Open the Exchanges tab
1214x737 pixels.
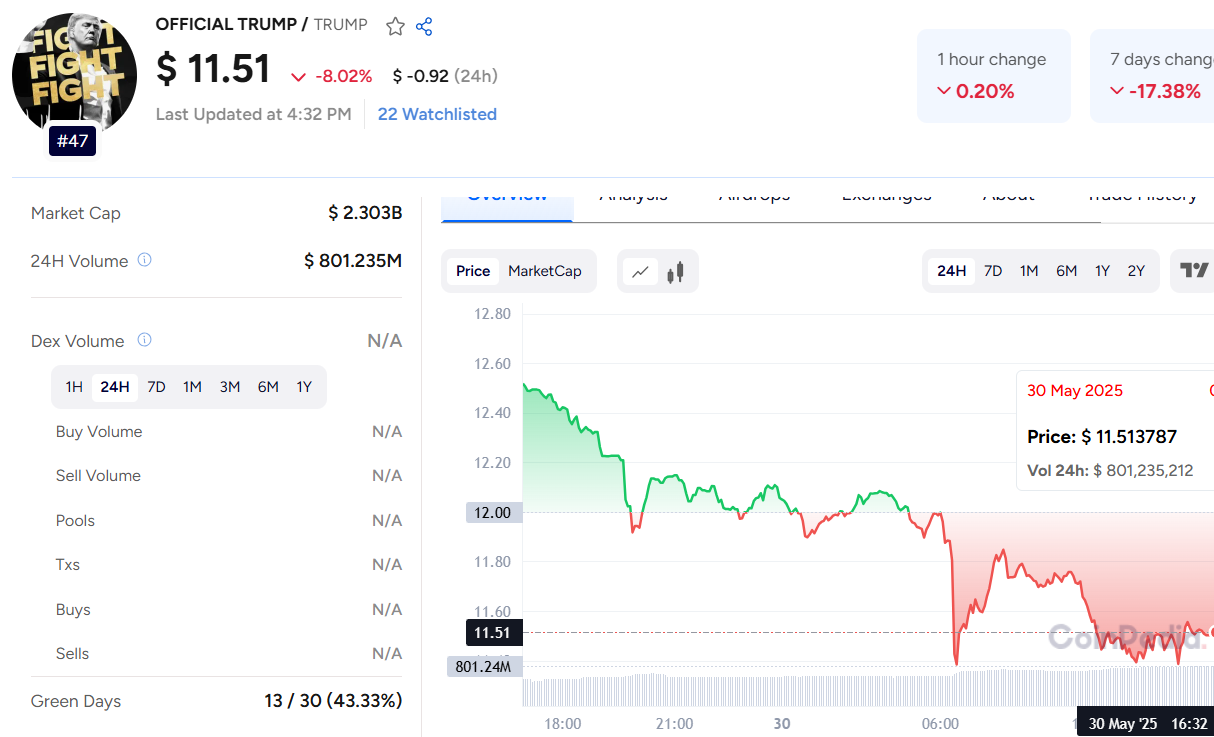tap(886, 197)
